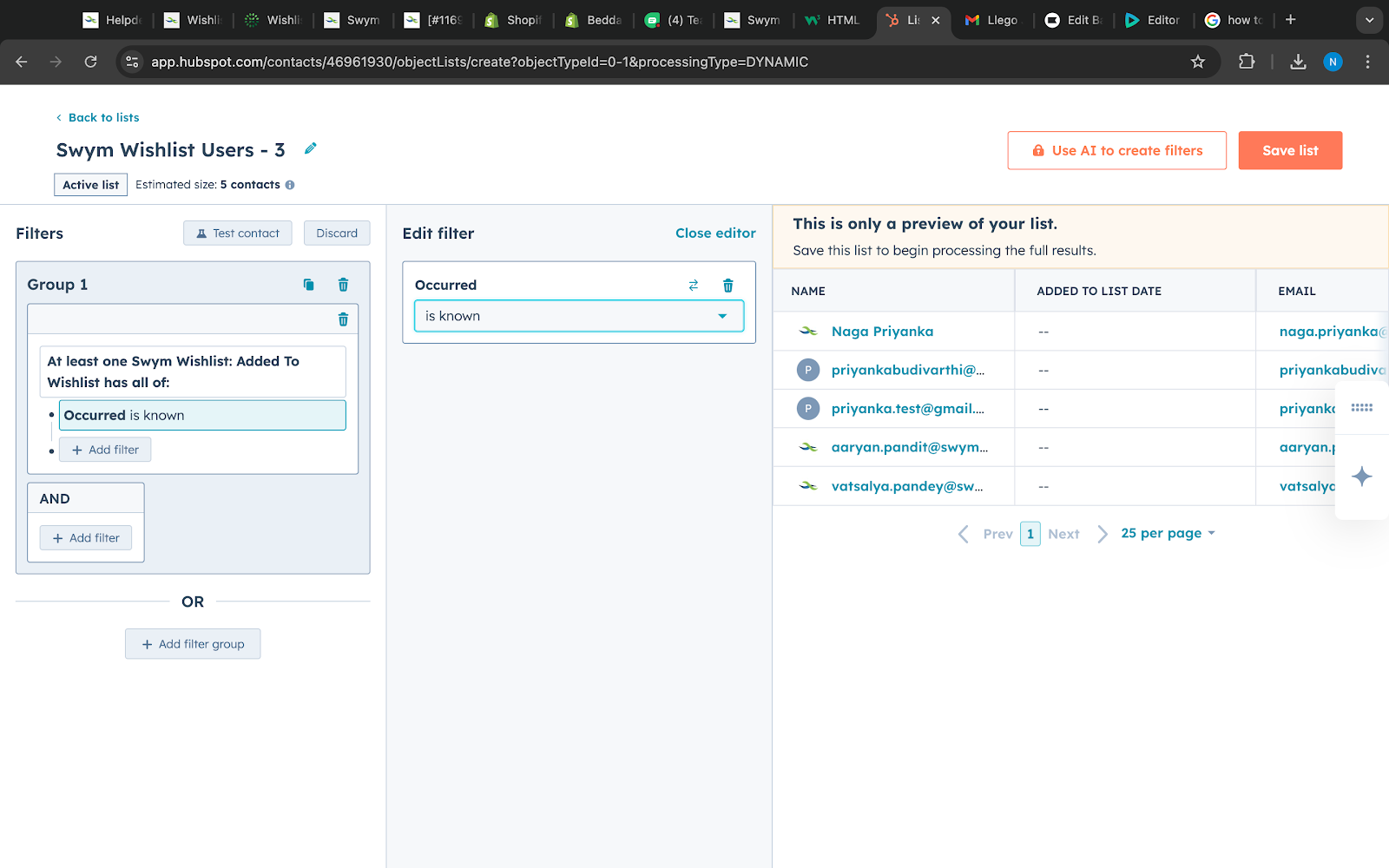The width and height of the screenshot is (1389, 868).
Task: Switch to the Shopify browser tab
Action: tap(514, 20)
